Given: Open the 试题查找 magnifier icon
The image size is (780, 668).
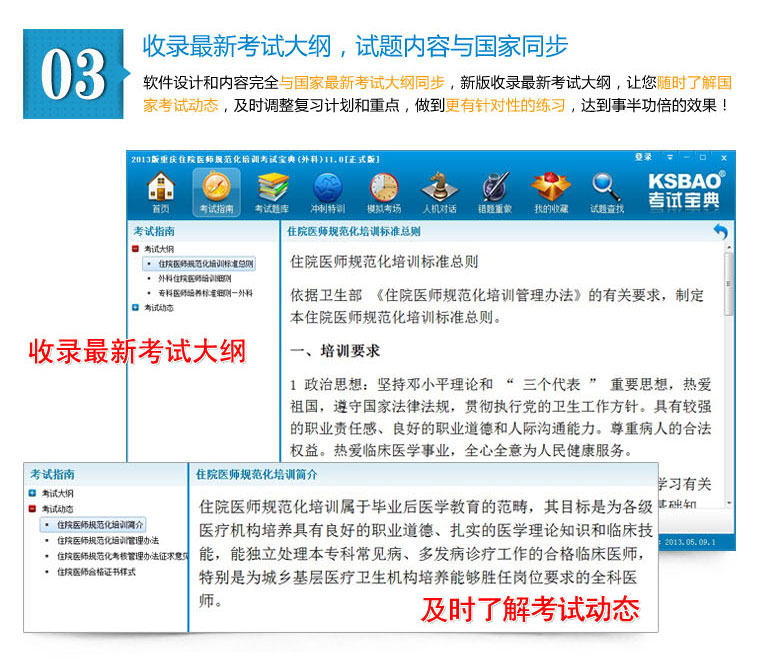Looking at the screenshot, I should (607, 192).
